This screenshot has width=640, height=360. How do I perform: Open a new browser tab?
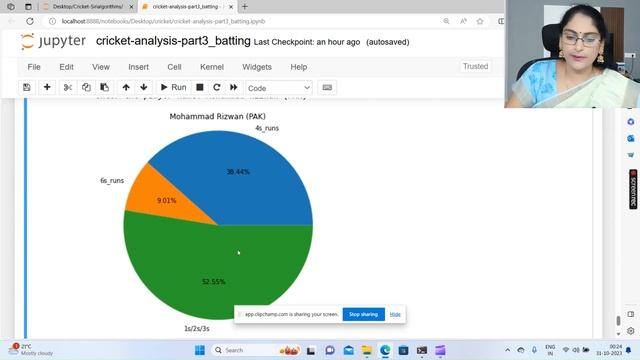click(x=244, y=7)
